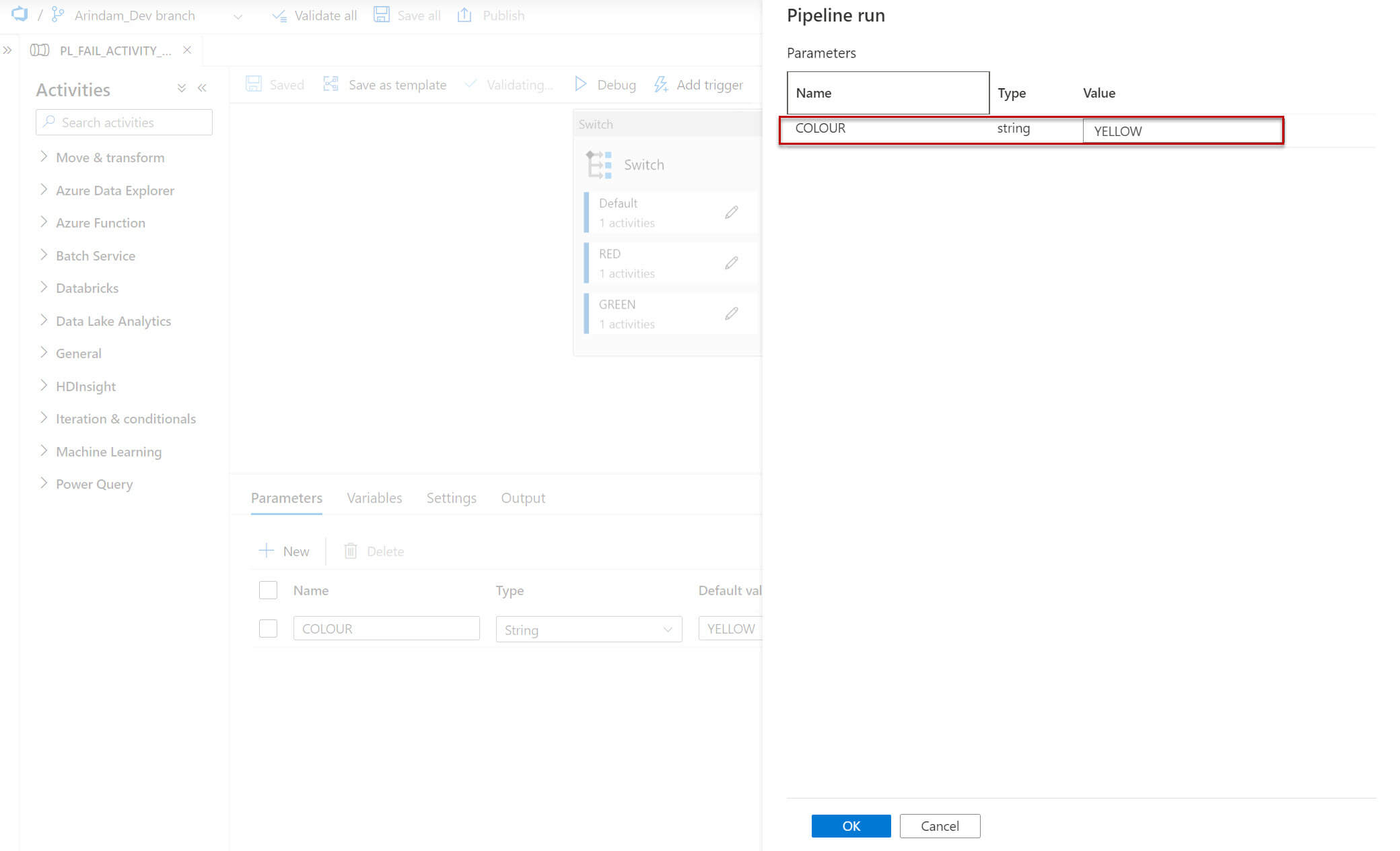Edit the Default case pencil icon
Screen dimensions: 1400x851
tap(732, 212)
